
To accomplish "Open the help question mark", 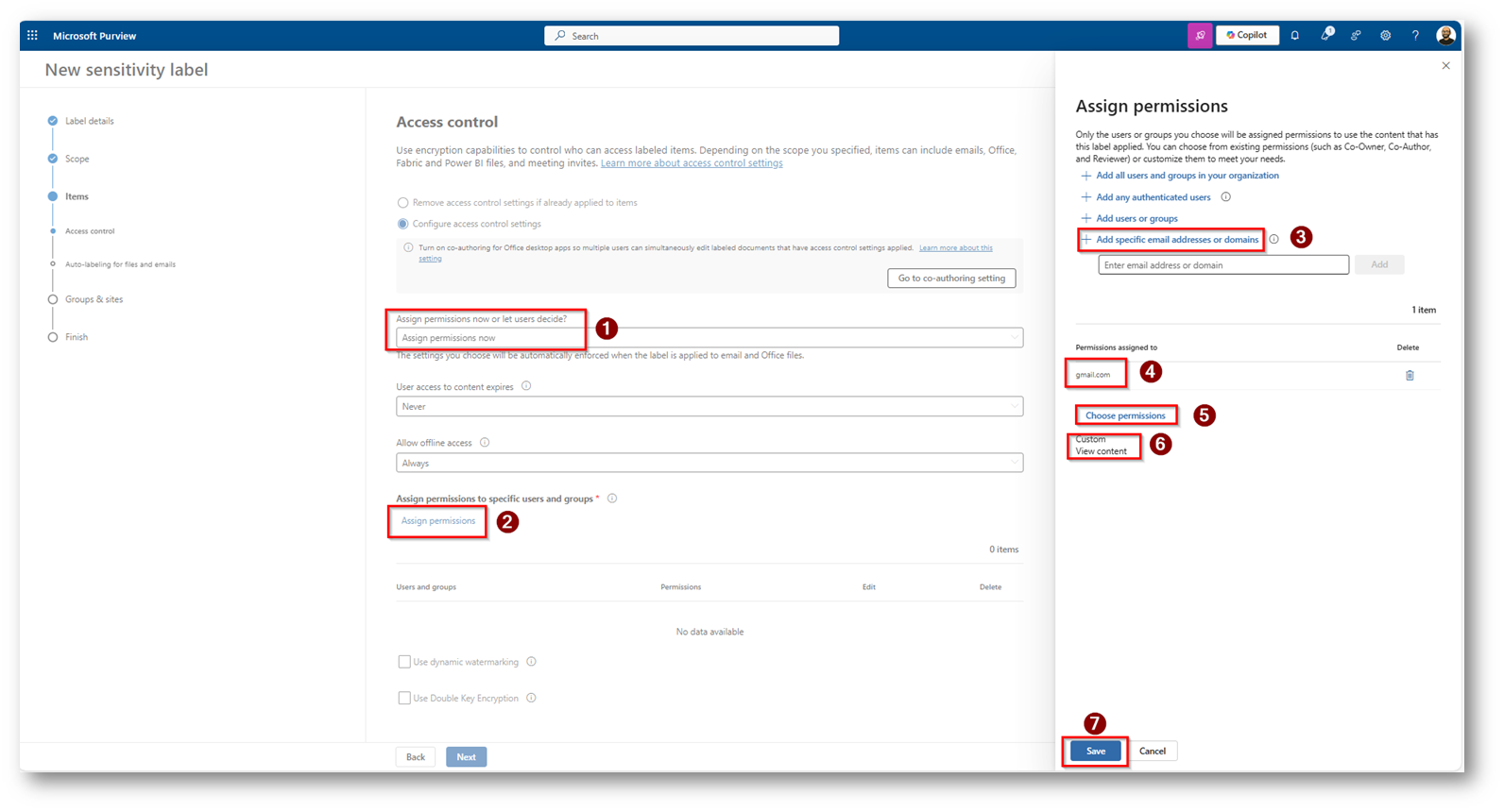I will [x=1415, y=36].
